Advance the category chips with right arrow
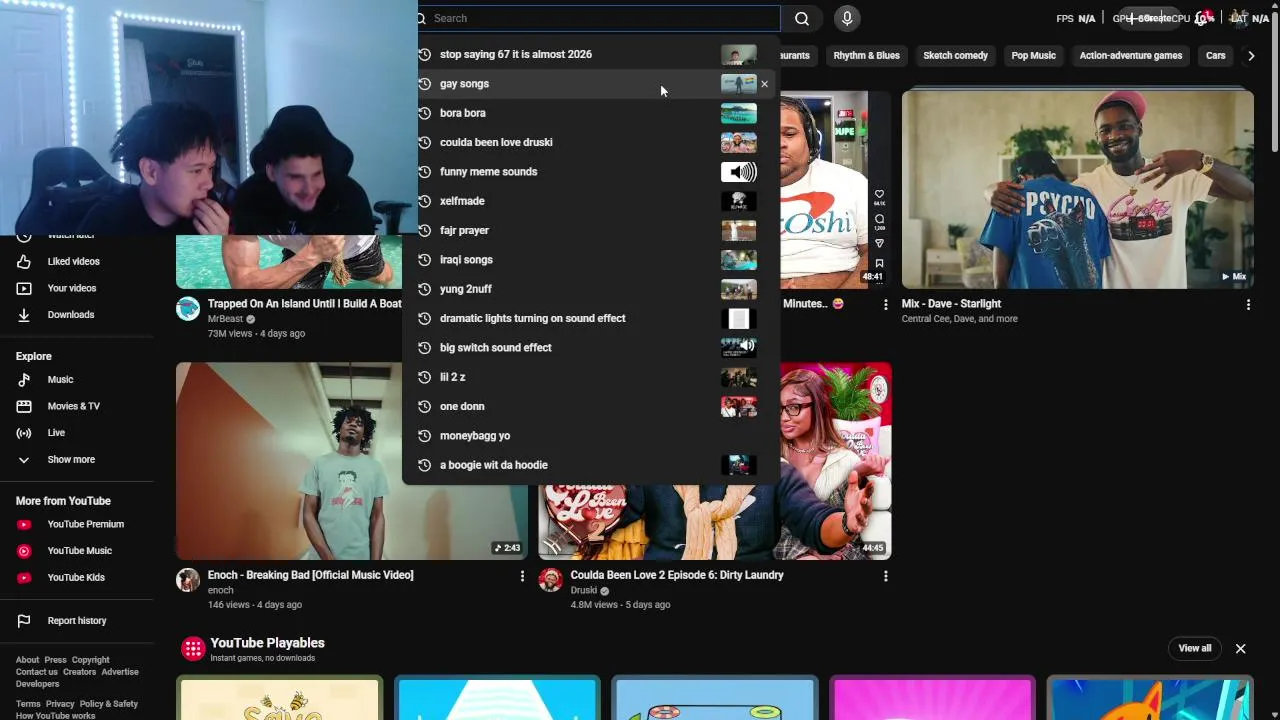The width and height of the screenshot is (1280, 720). tap(1250, 56)
